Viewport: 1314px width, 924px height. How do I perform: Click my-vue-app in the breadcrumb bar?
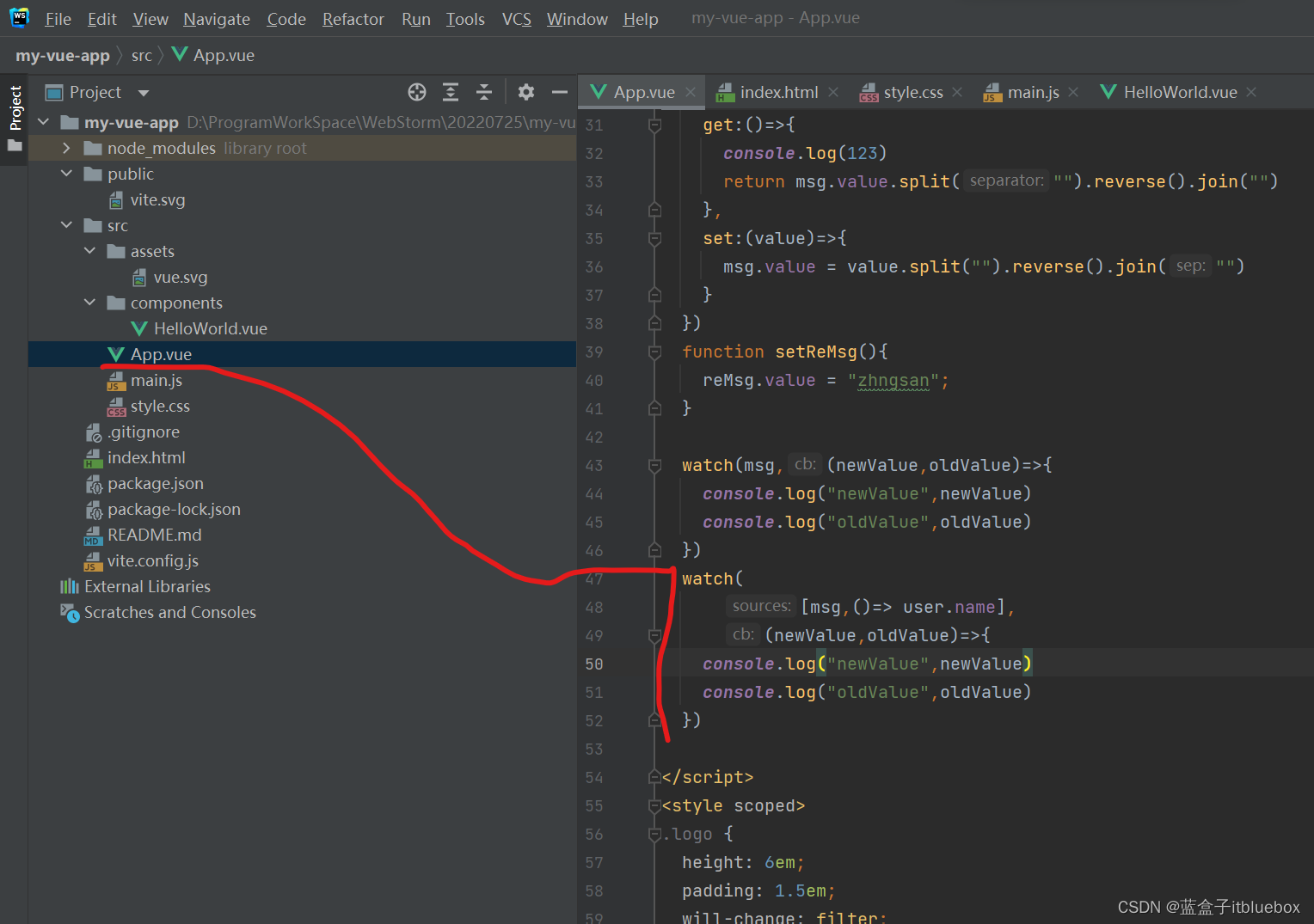(63, 56)
